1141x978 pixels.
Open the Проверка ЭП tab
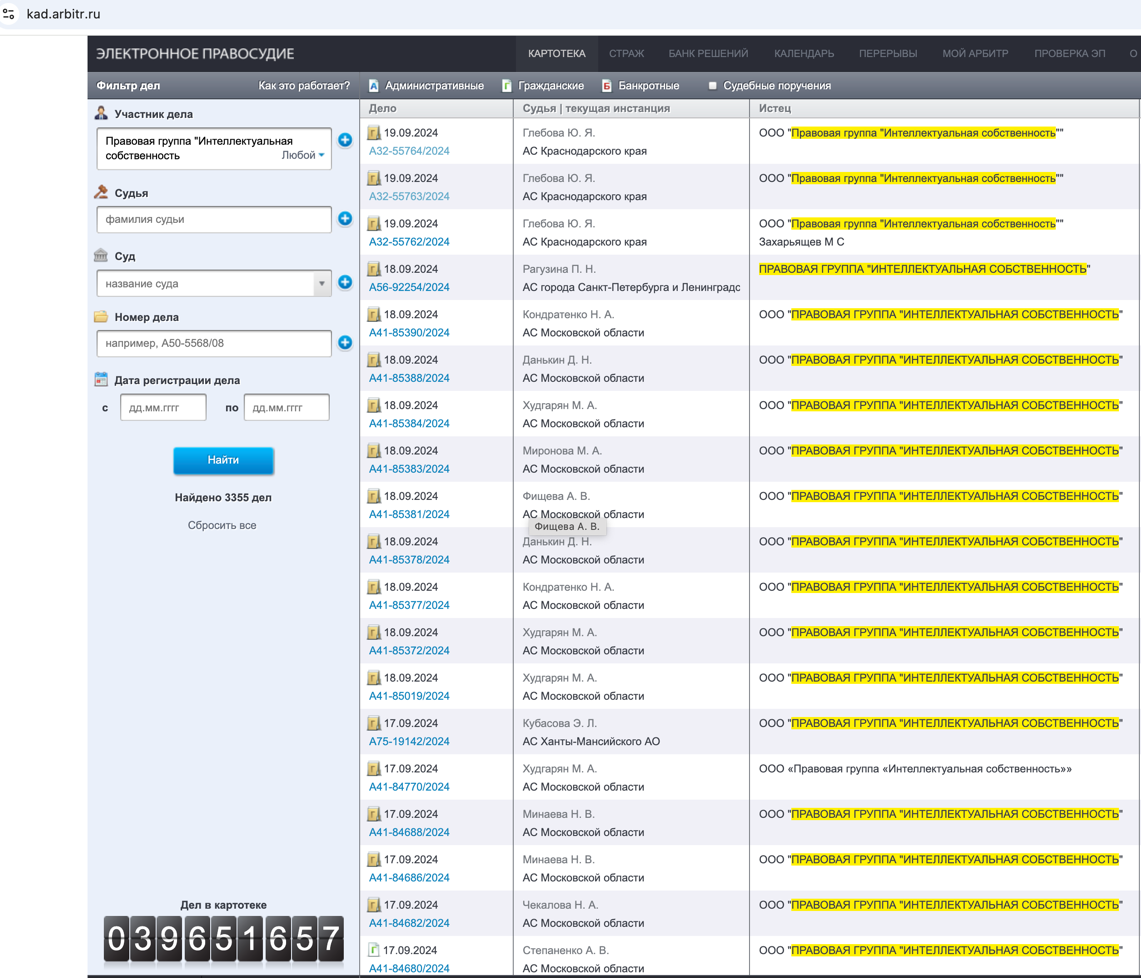[1070, 53]
